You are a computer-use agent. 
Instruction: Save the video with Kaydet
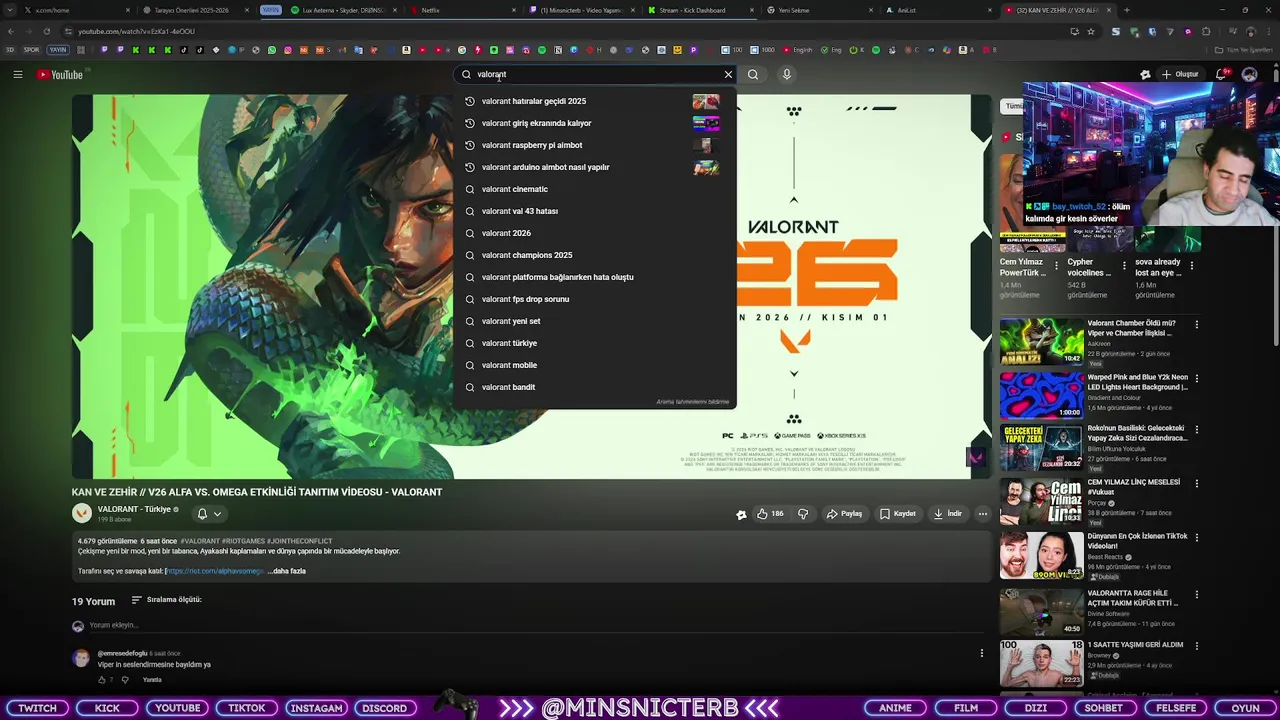pos(898,513)
